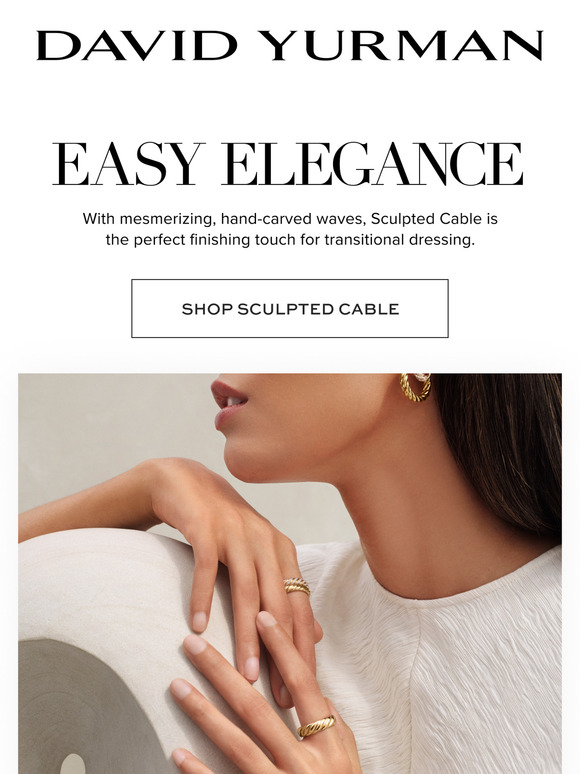Open the David Yurman logo link
The height and width of the screenshot is (774, 580).
290,45
